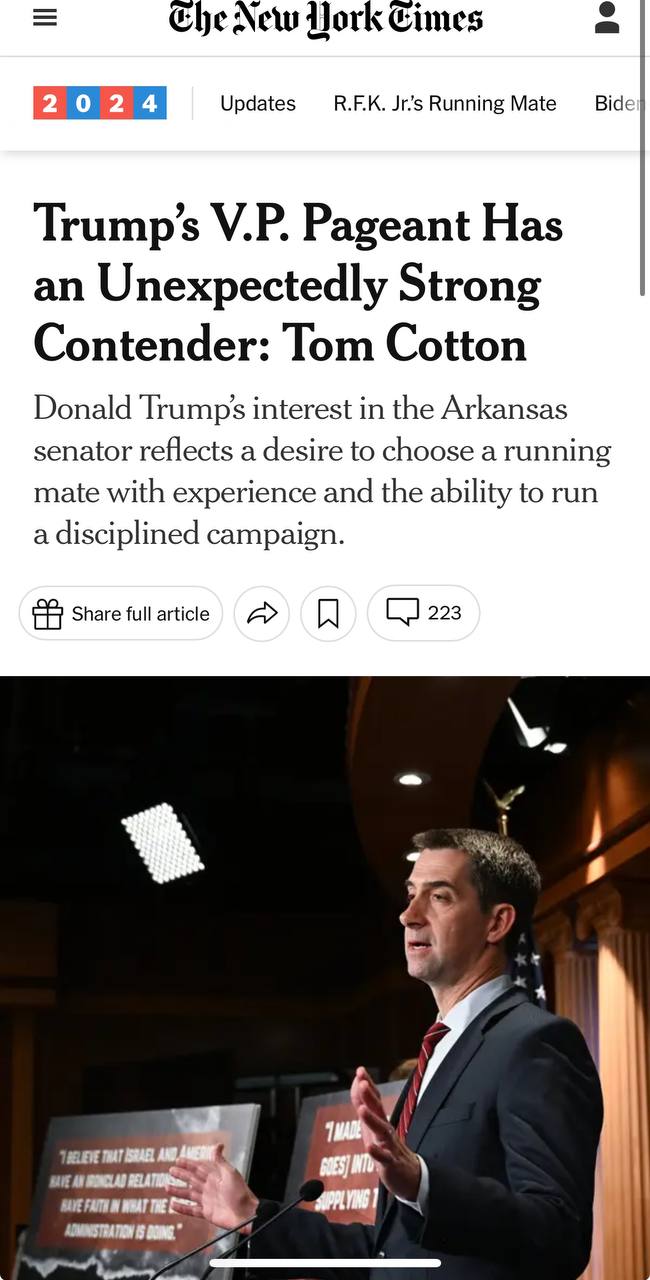The width and height of the screenshot is (650, 1280).
Task: Click the arrow share icon
Action: [x=262, y=613]
